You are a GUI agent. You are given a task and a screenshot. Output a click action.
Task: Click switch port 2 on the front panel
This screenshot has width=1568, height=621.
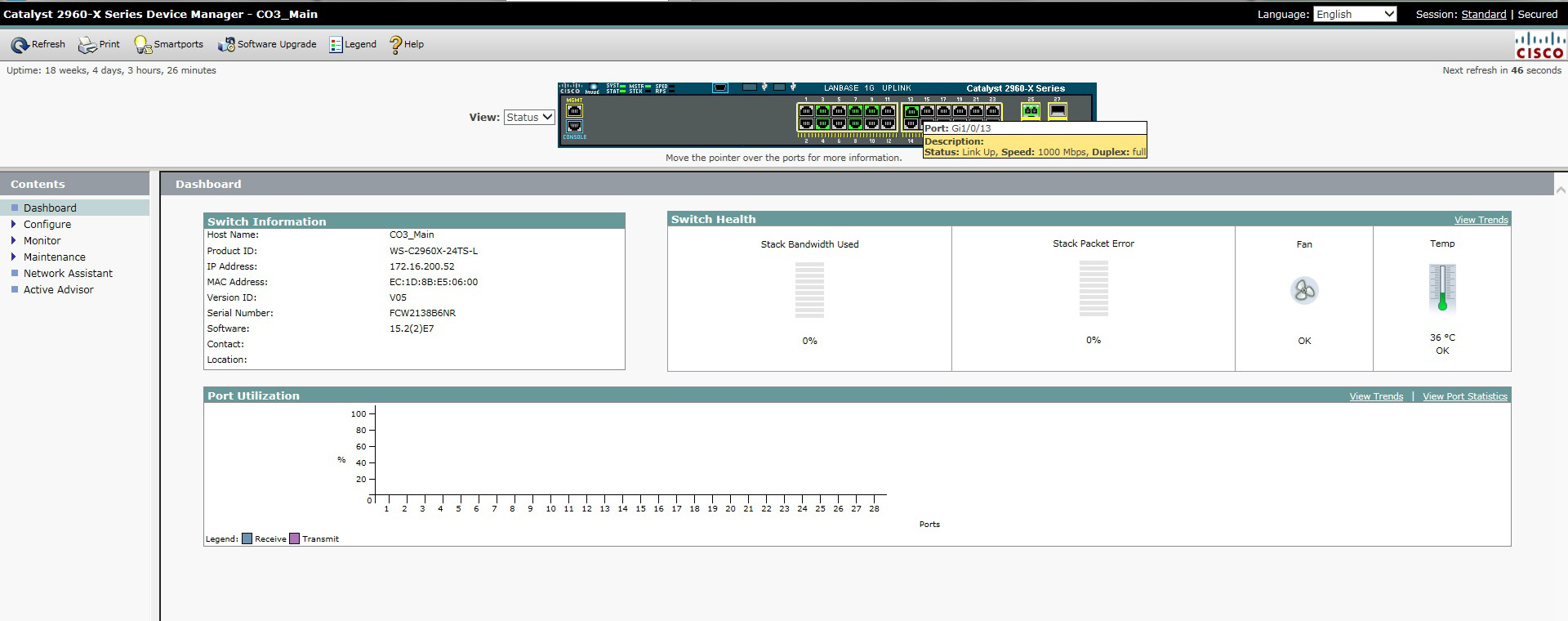click(806, 123)
